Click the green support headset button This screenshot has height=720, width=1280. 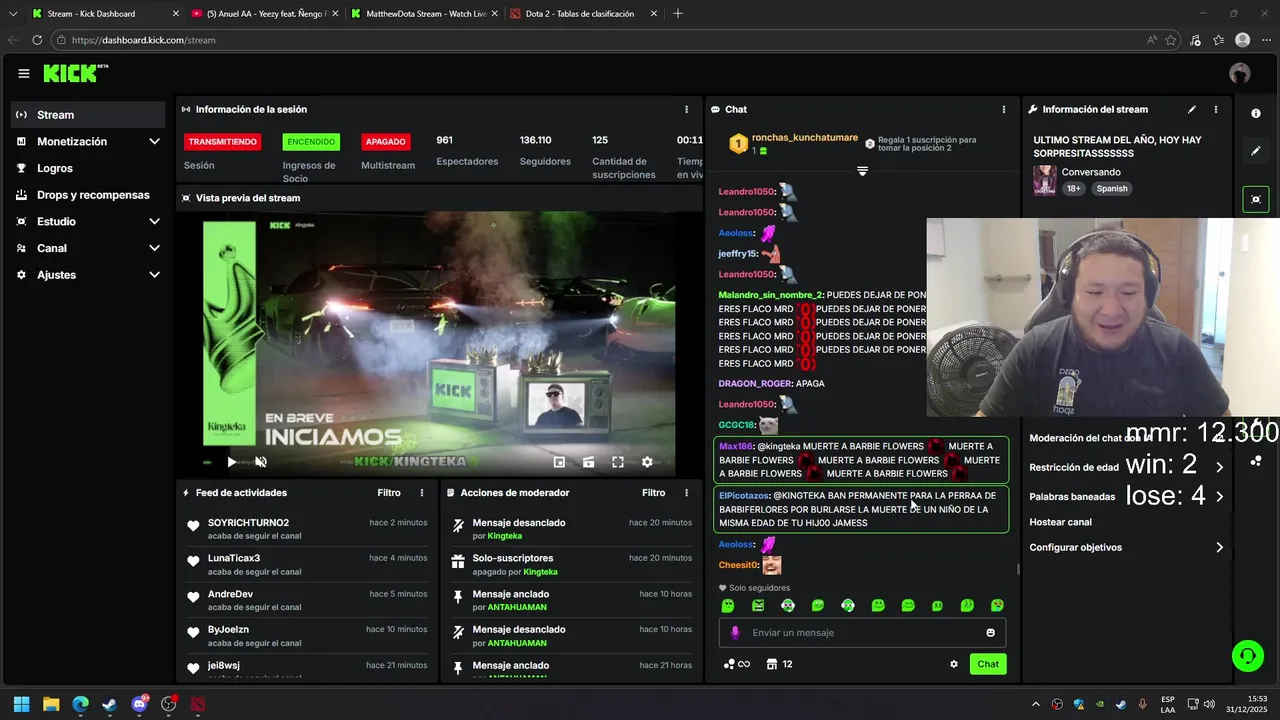tap(1247, 656)
